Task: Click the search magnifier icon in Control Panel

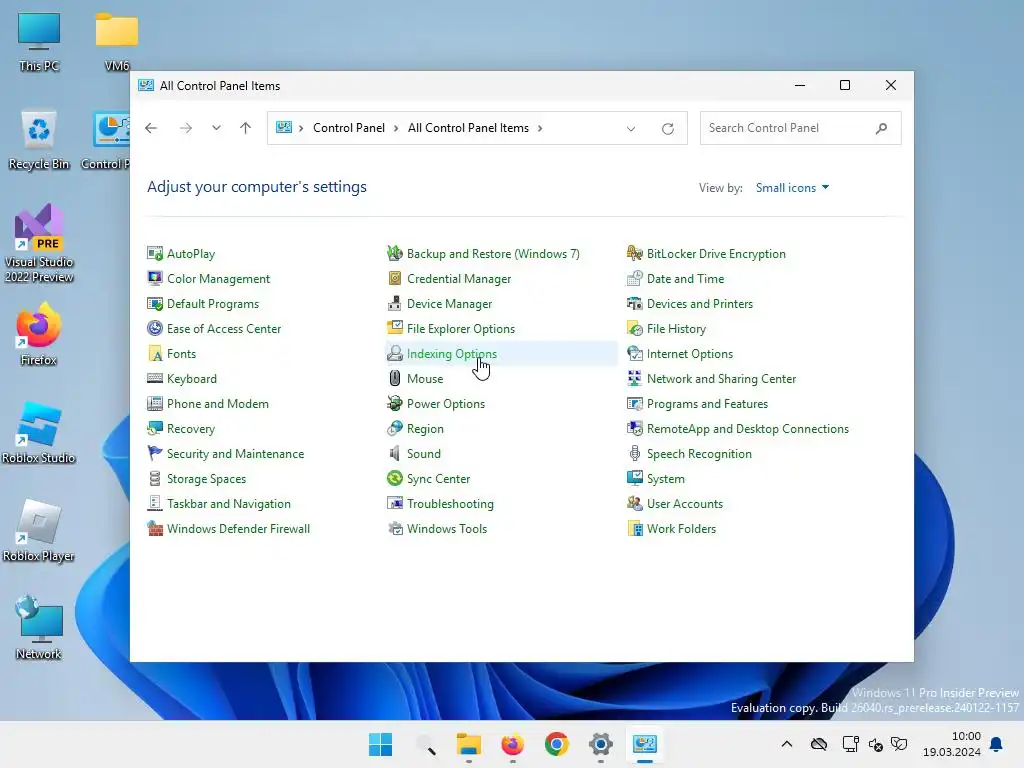Action: 882,128
